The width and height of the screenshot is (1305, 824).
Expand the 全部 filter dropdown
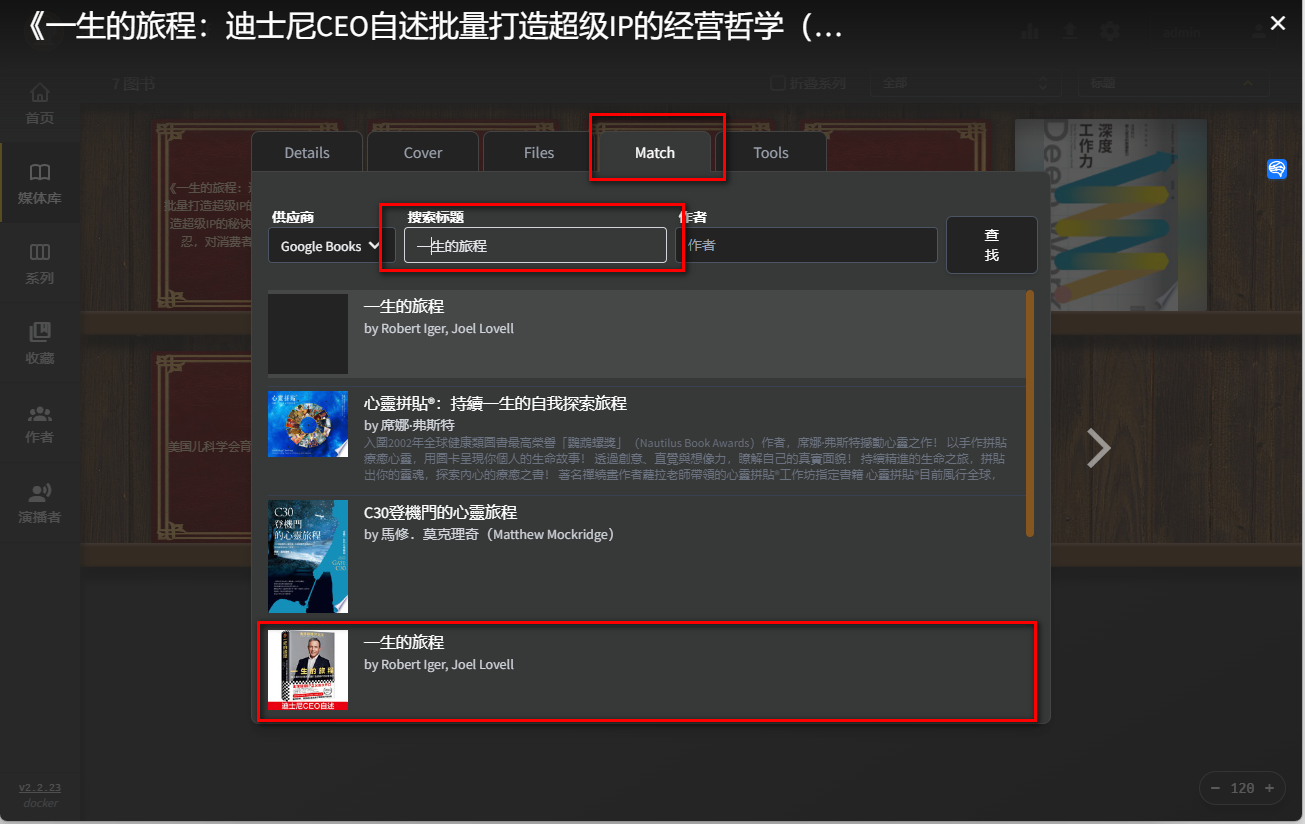pos(964,84)
